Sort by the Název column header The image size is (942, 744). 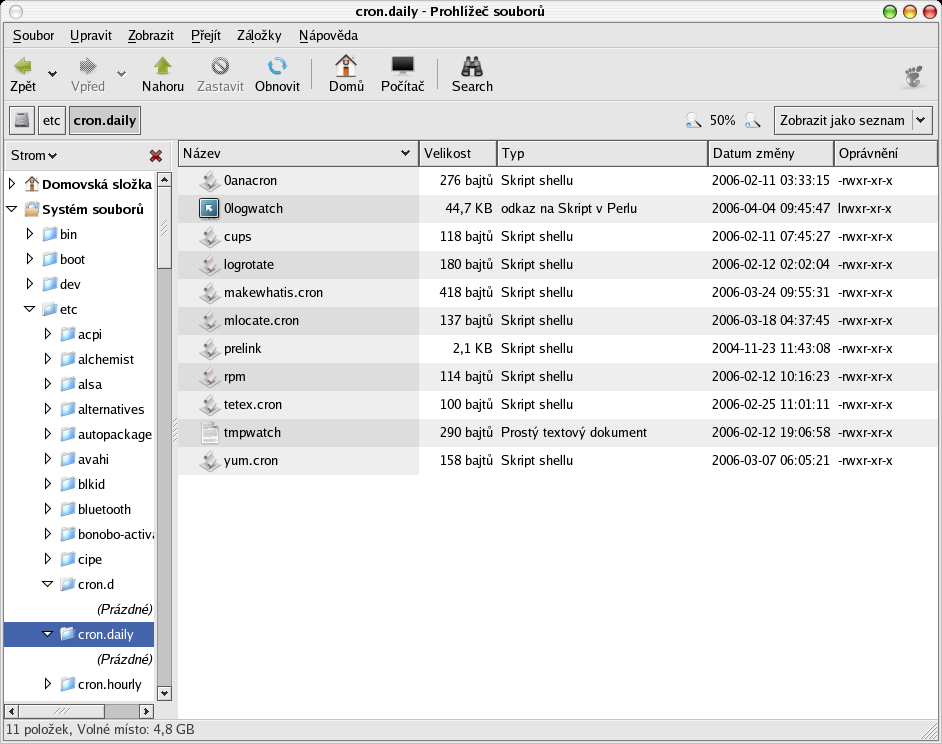coord(298,153)
